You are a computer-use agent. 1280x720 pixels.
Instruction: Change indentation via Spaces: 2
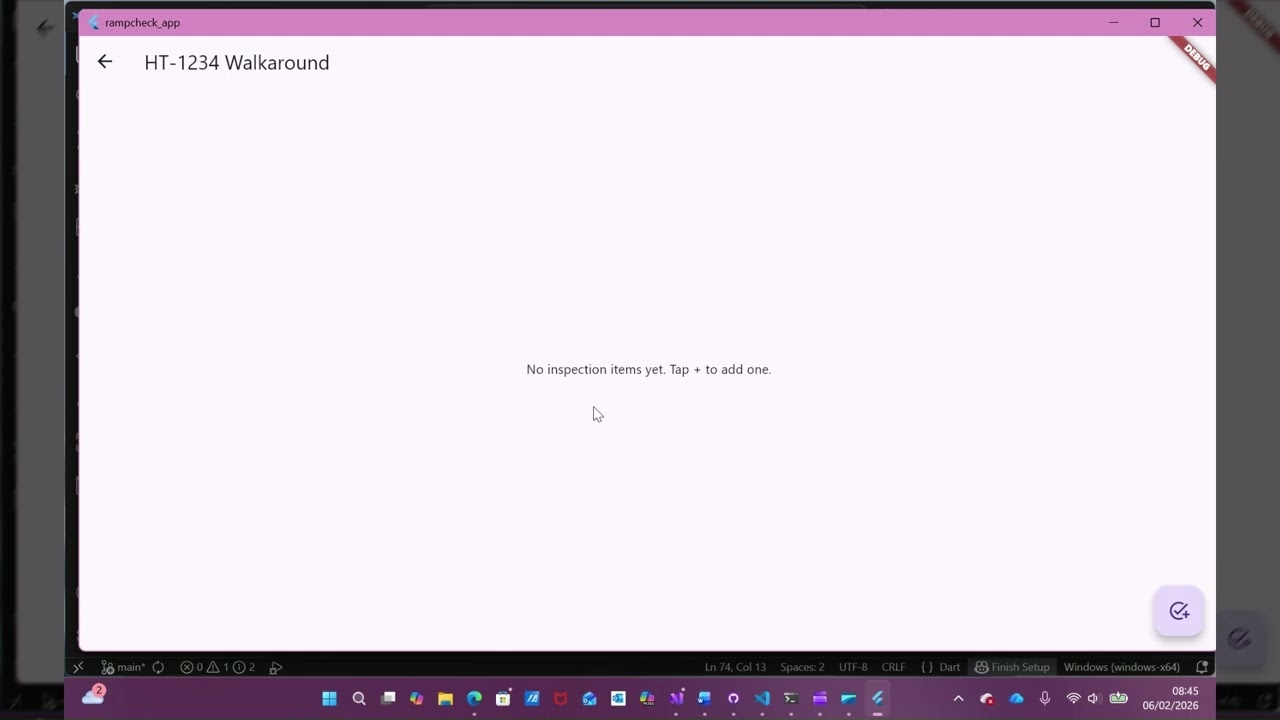click(x=802, y=667)
